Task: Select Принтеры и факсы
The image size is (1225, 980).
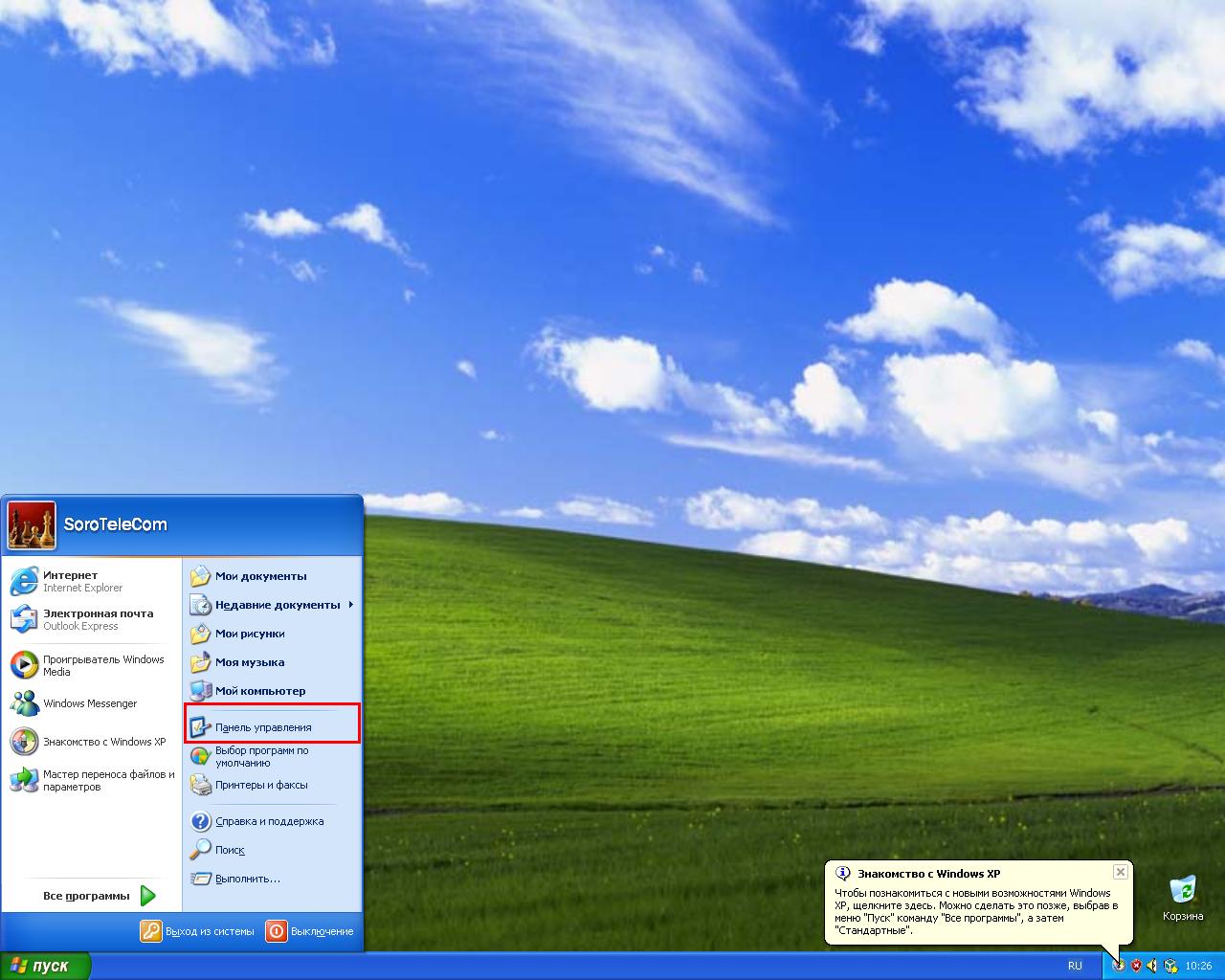Action: click(x=260, y=785)
